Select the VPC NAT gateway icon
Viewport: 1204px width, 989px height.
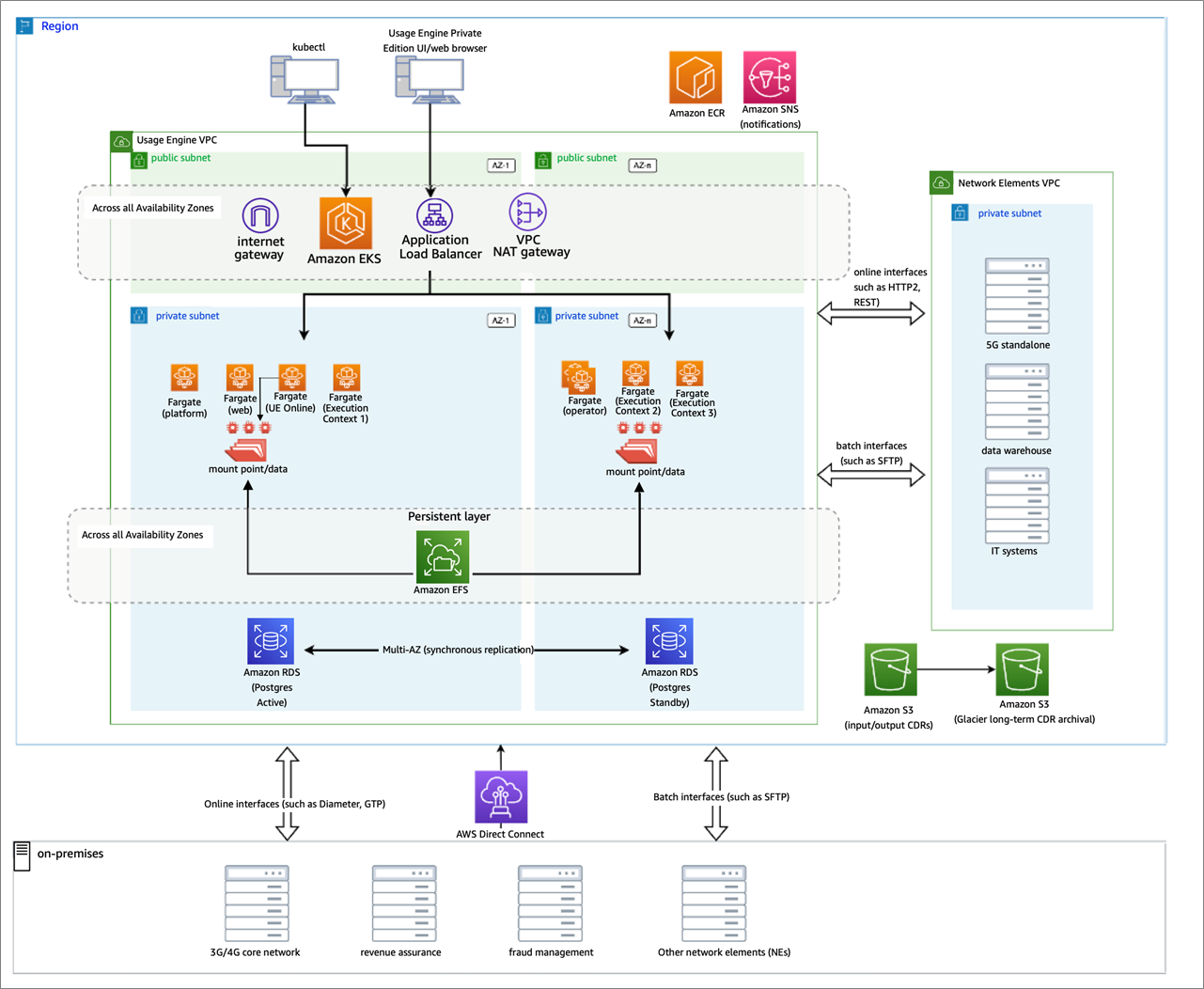[527, 212]
